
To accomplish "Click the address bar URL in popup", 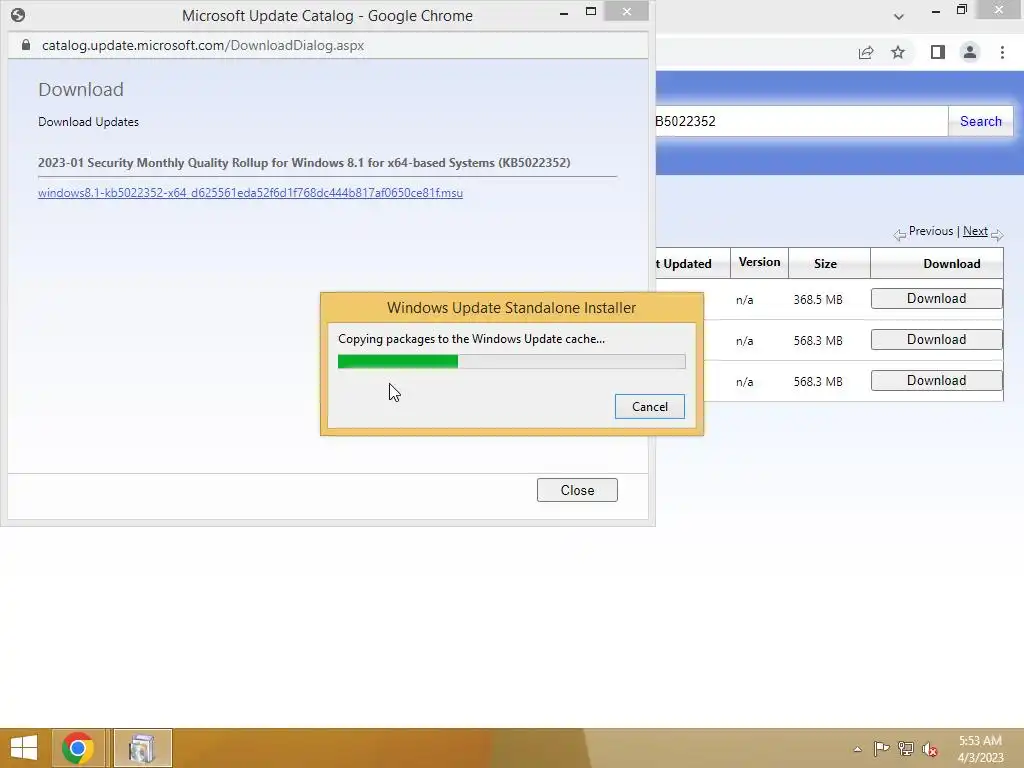I will click(203, 45).
